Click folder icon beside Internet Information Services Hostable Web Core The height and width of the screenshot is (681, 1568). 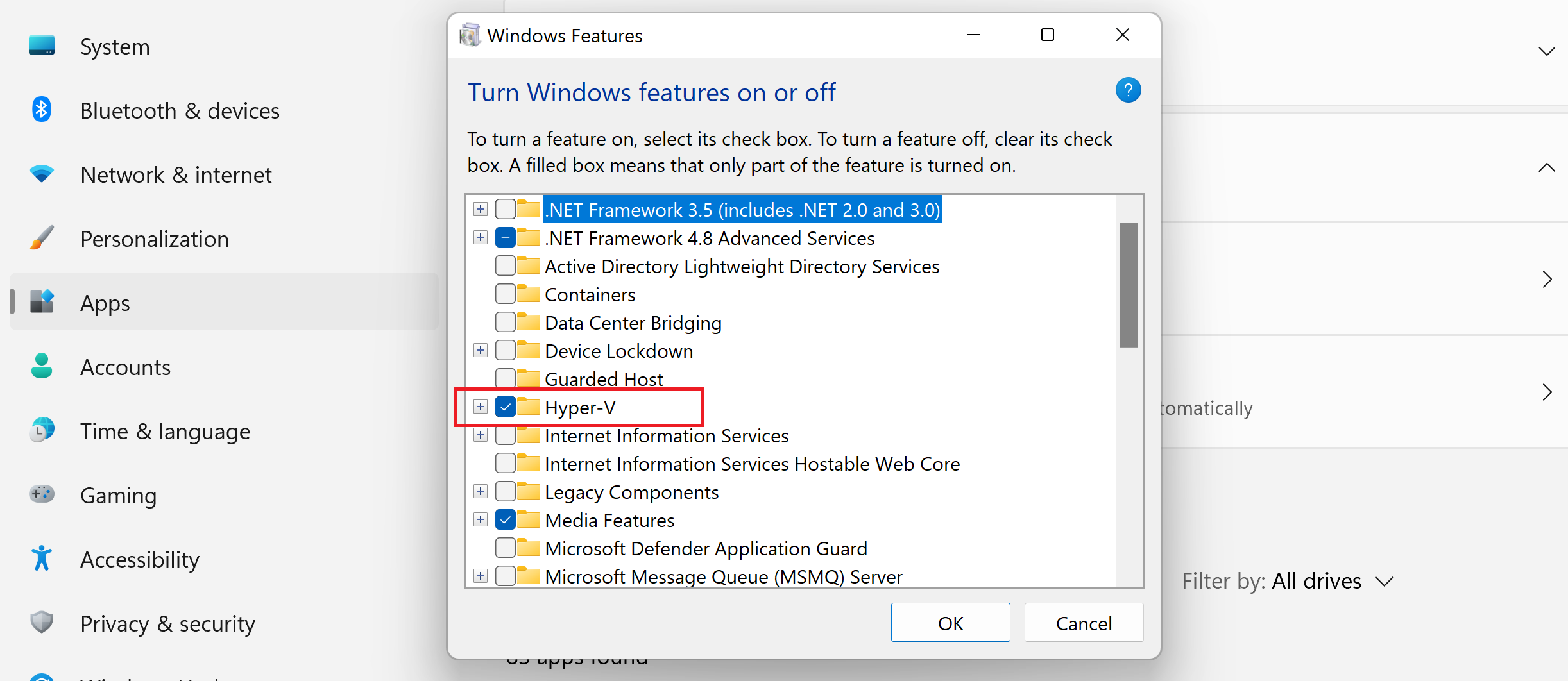click(x=529, y=463)
